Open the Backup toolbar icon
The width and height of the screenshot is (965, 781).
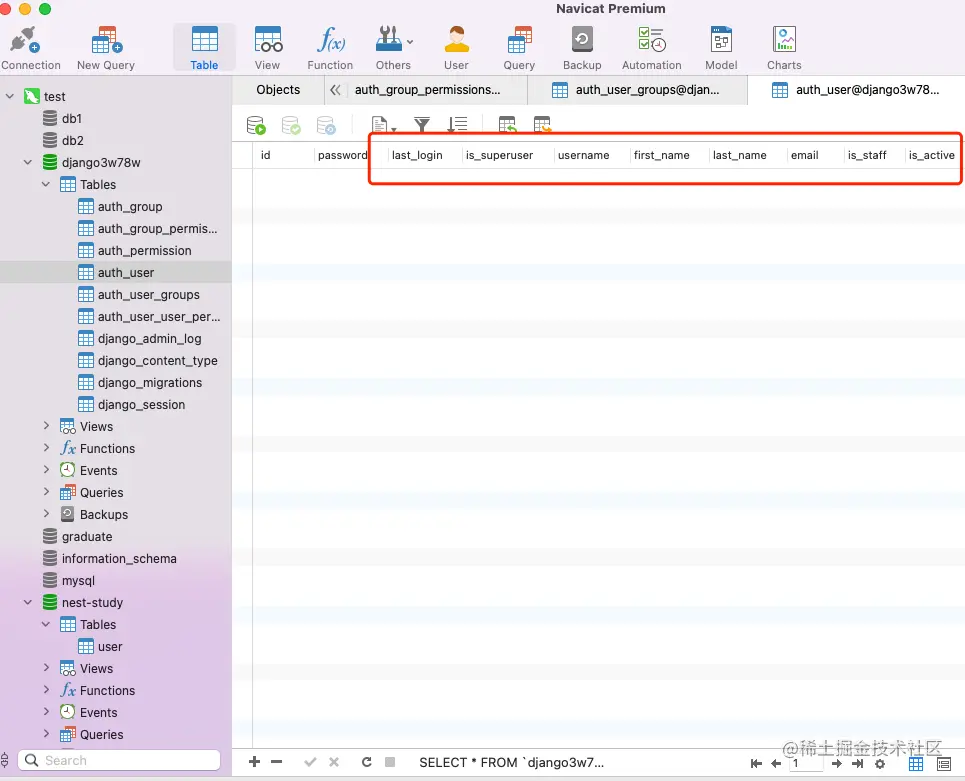point(582,48)
